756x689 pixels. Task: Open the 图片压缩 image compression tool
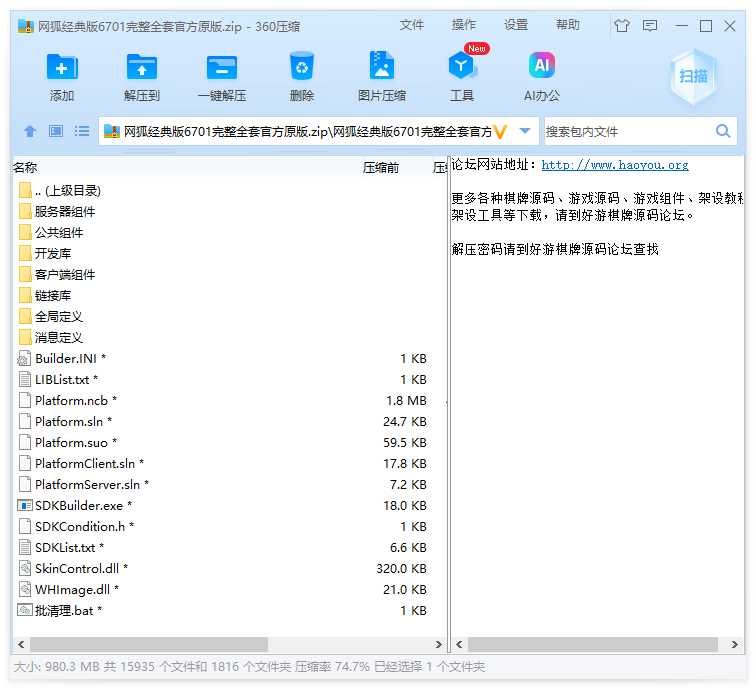point(381,65)
